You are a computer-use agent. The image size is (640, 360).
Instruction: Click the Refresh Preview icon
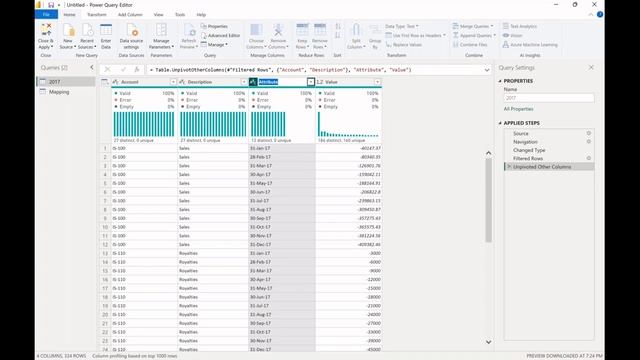click(x=189, y=30)
